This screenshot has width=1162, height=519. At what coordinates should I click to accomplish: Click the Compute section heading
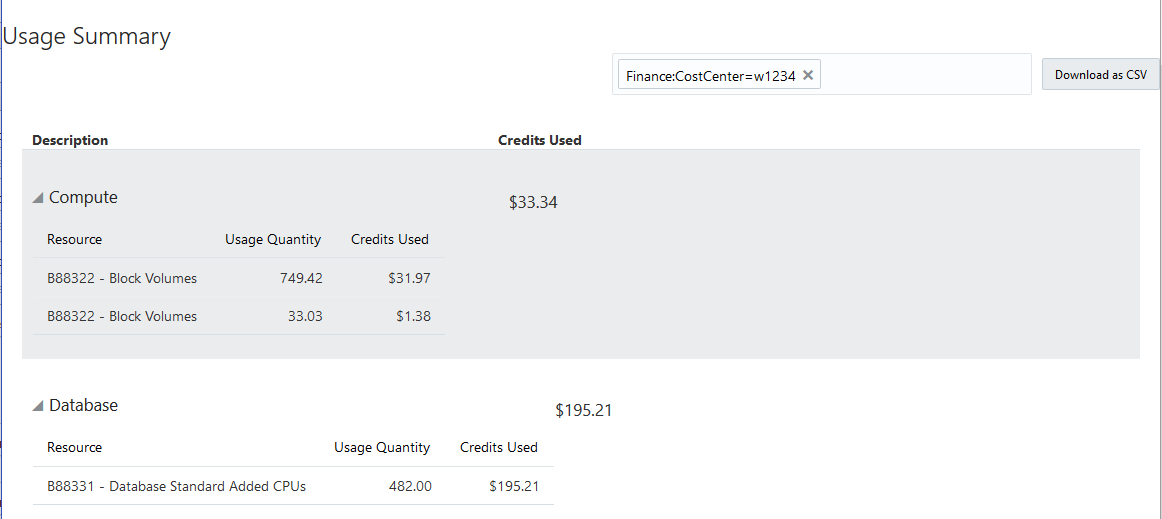coord(83,198)
